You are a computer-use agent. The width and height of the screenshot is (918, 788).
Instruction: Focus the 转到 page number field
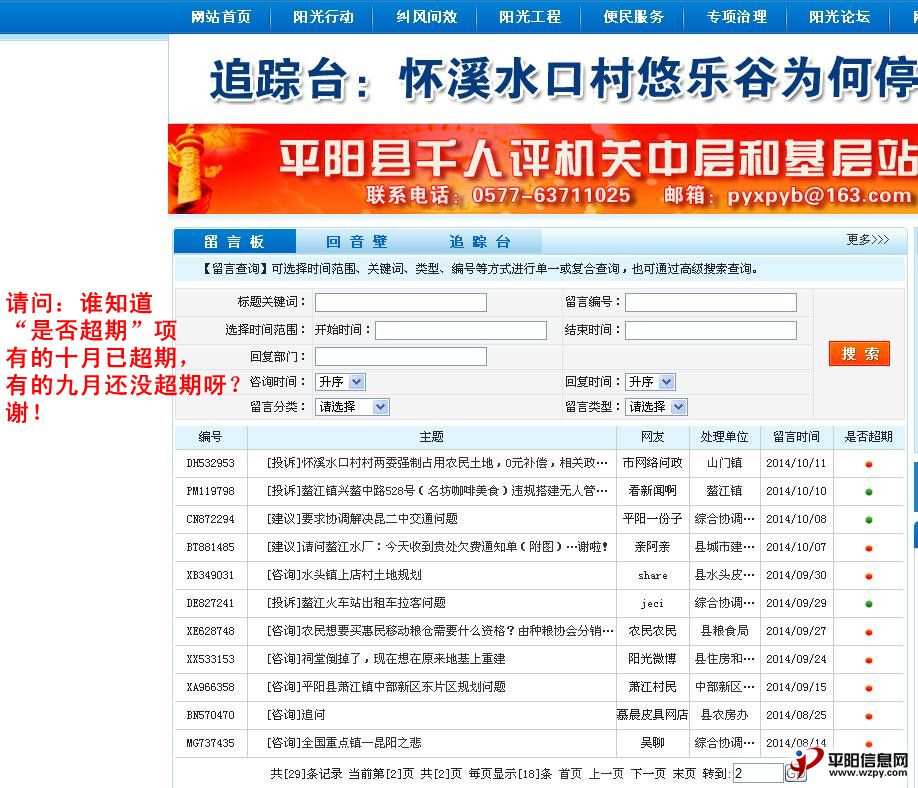click(x=758, y=773)
